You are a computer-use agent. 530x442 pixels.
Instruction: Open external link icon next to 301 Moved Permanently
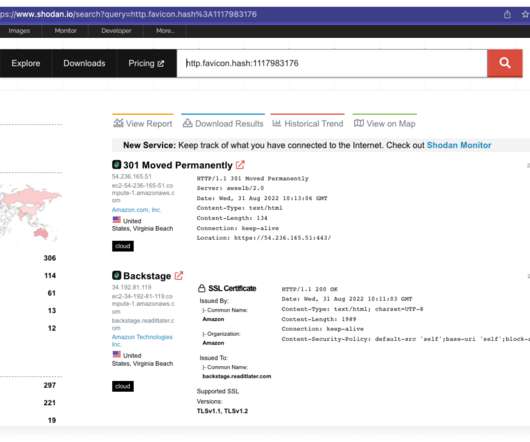click(x=240, y=165)
